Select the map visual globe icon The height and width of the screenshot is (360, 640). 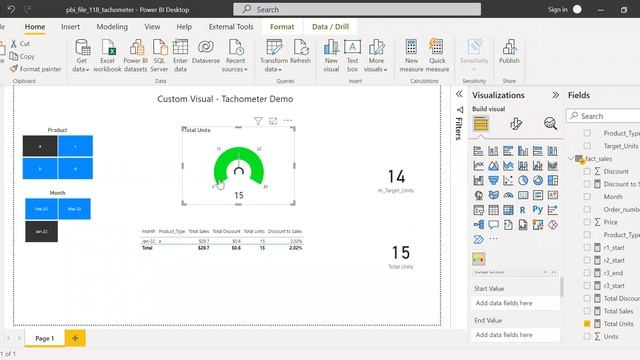coord(478,195)
